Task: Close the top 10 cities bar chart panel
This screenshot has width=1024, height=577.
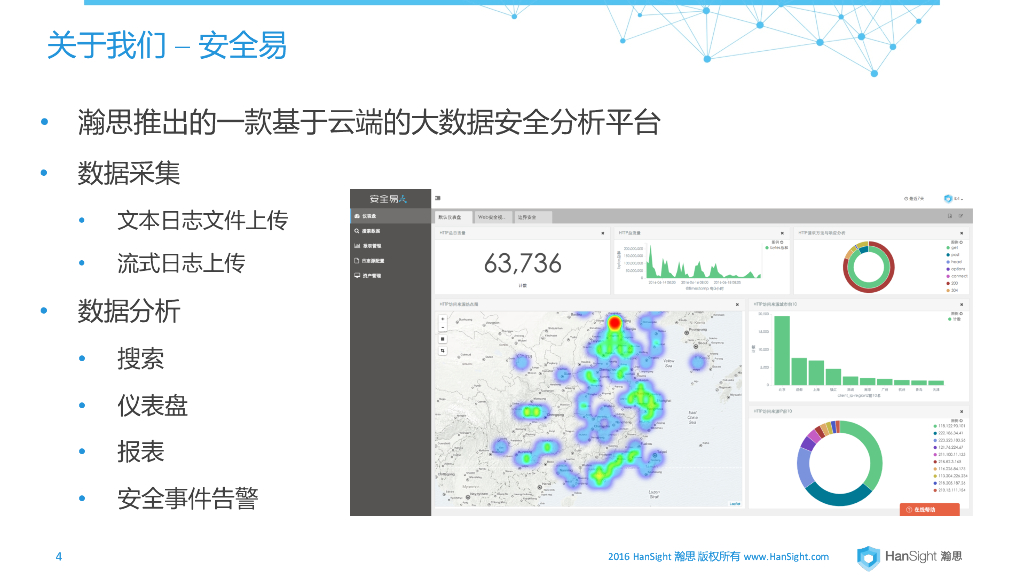Action: [x=961, y=305]
